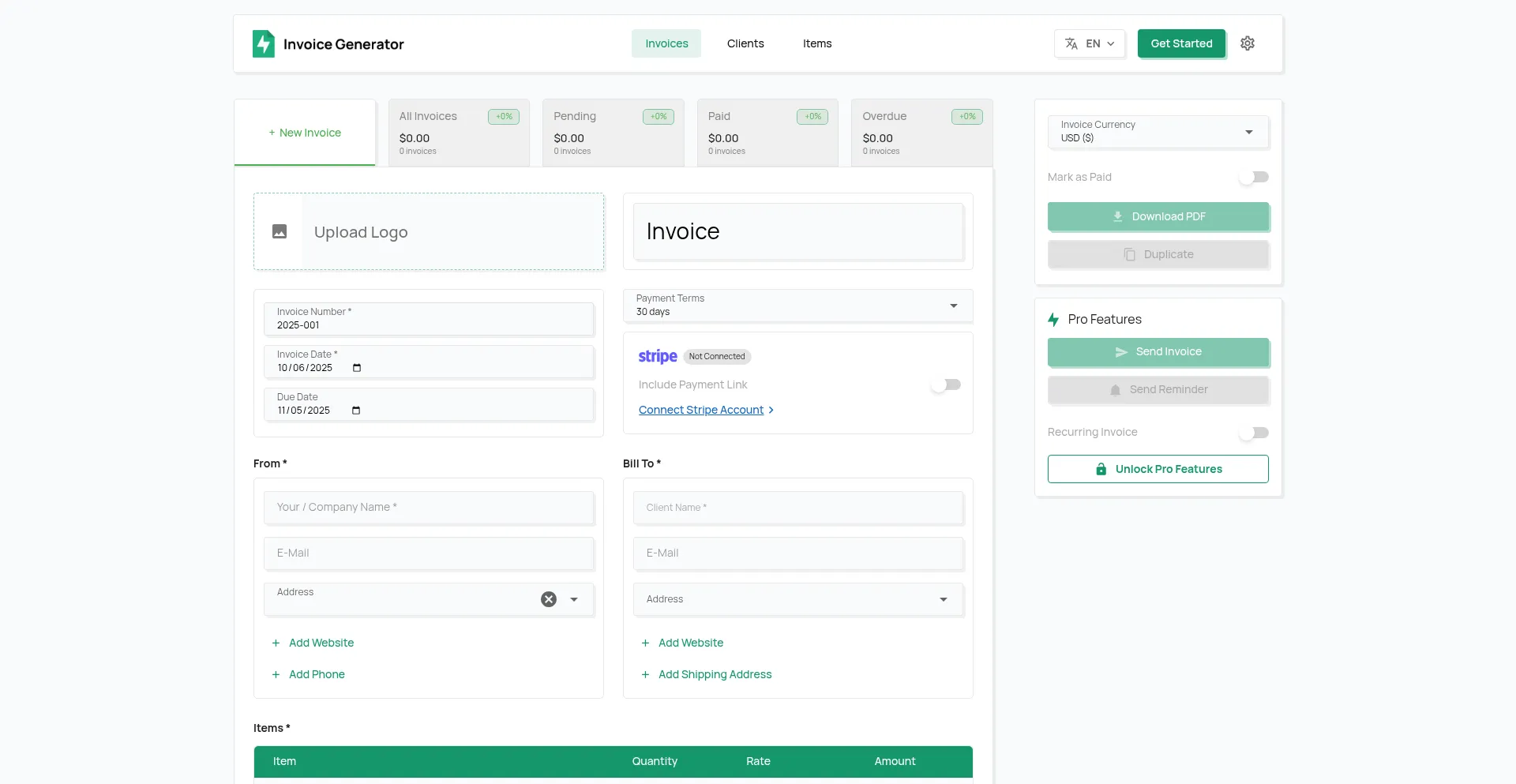
Task: Click the Client Name input field
Action: [x=797, y=508]
